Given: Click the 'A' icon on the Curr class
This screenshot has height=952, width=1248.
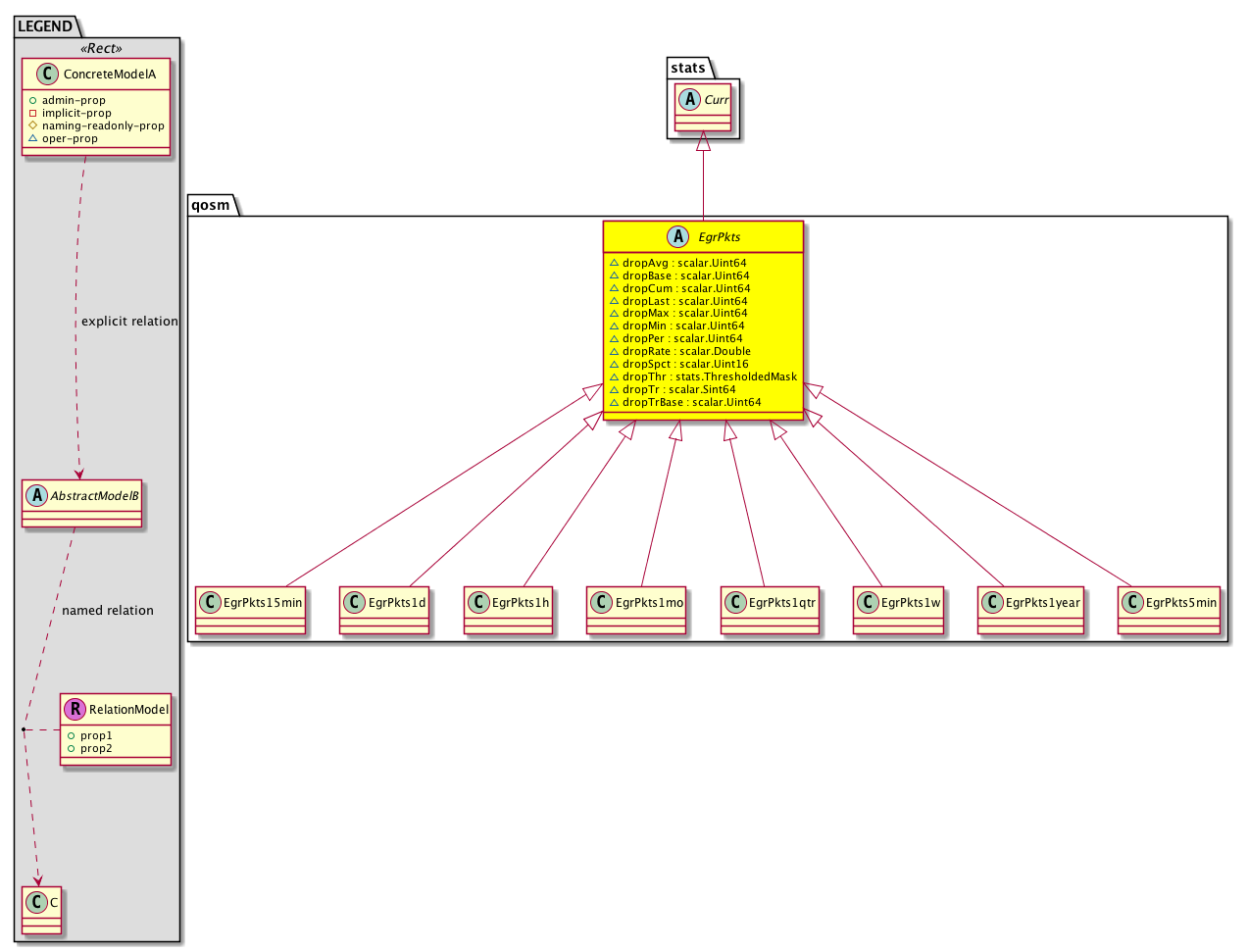Looking at the screenshot, I should (x=691, y=99).
